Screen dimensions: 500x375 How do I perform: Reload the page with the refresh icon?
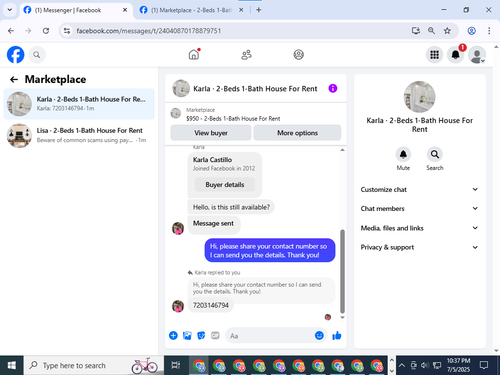point(46,31)
